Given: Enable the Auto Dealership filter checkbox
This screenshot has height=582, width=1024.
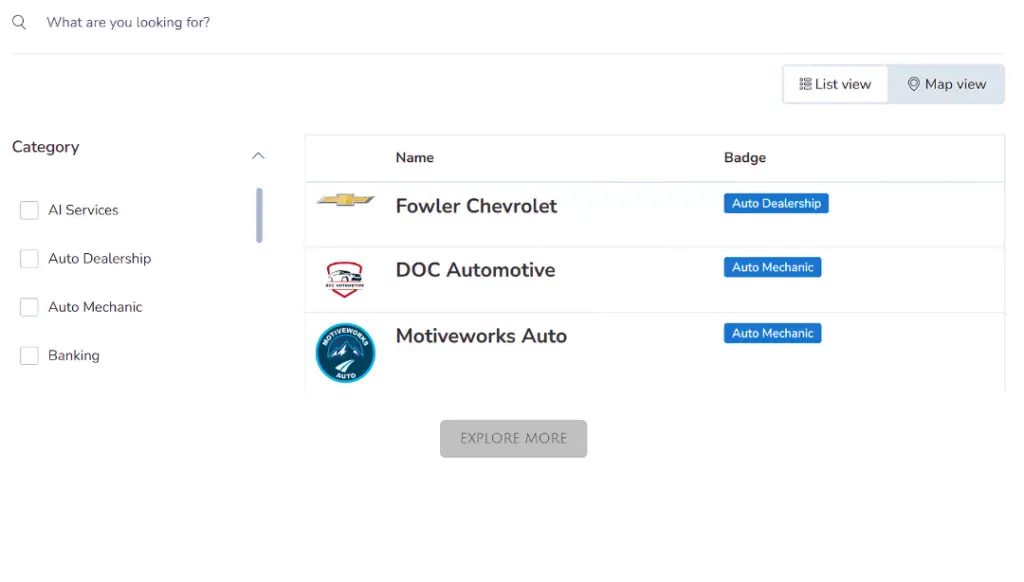Looking at the screenshot, I should pyautogui.click(x=29, y=259).
